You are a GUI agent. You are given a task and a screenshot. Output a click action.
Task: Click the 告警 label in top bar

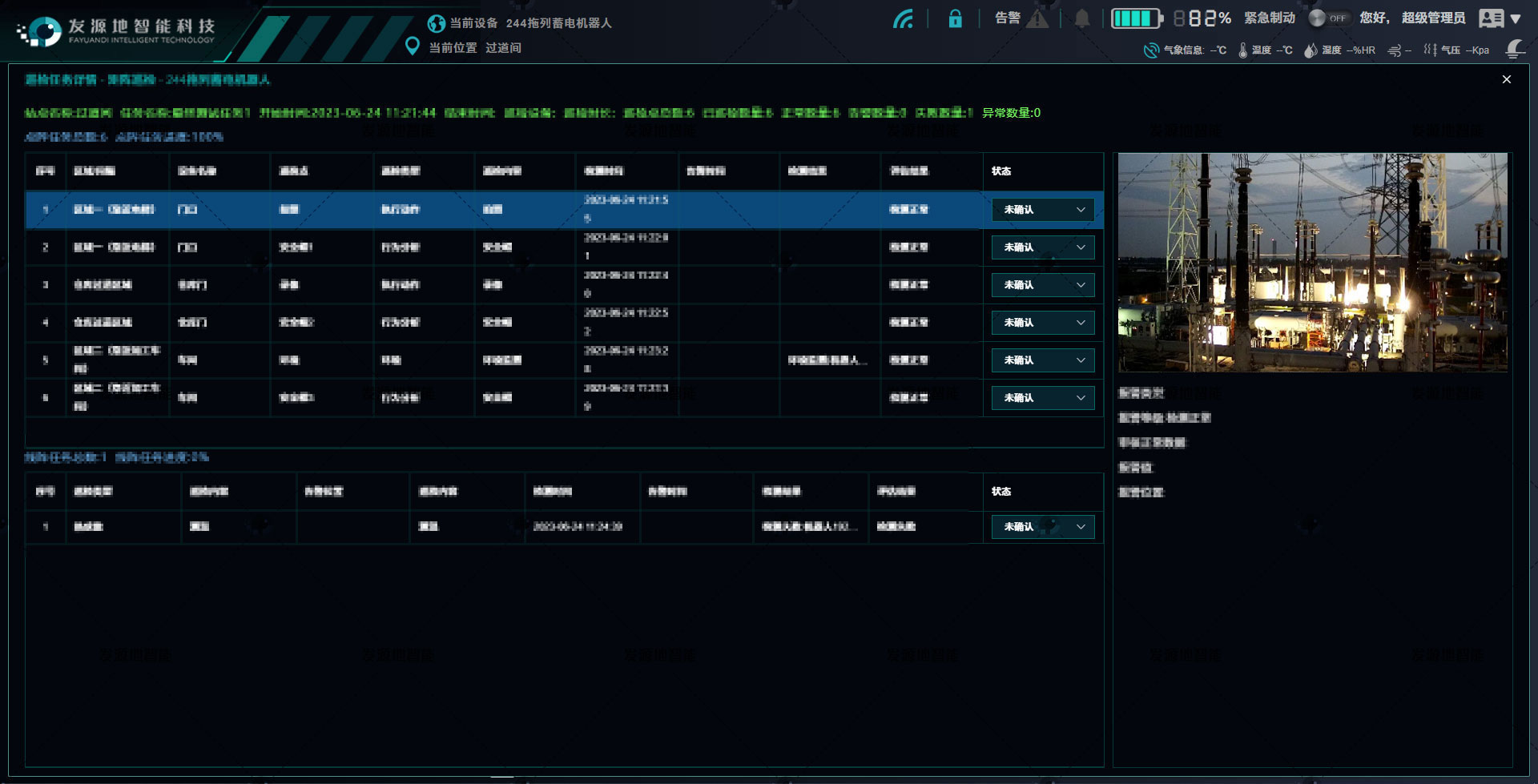click(1007, 18)
